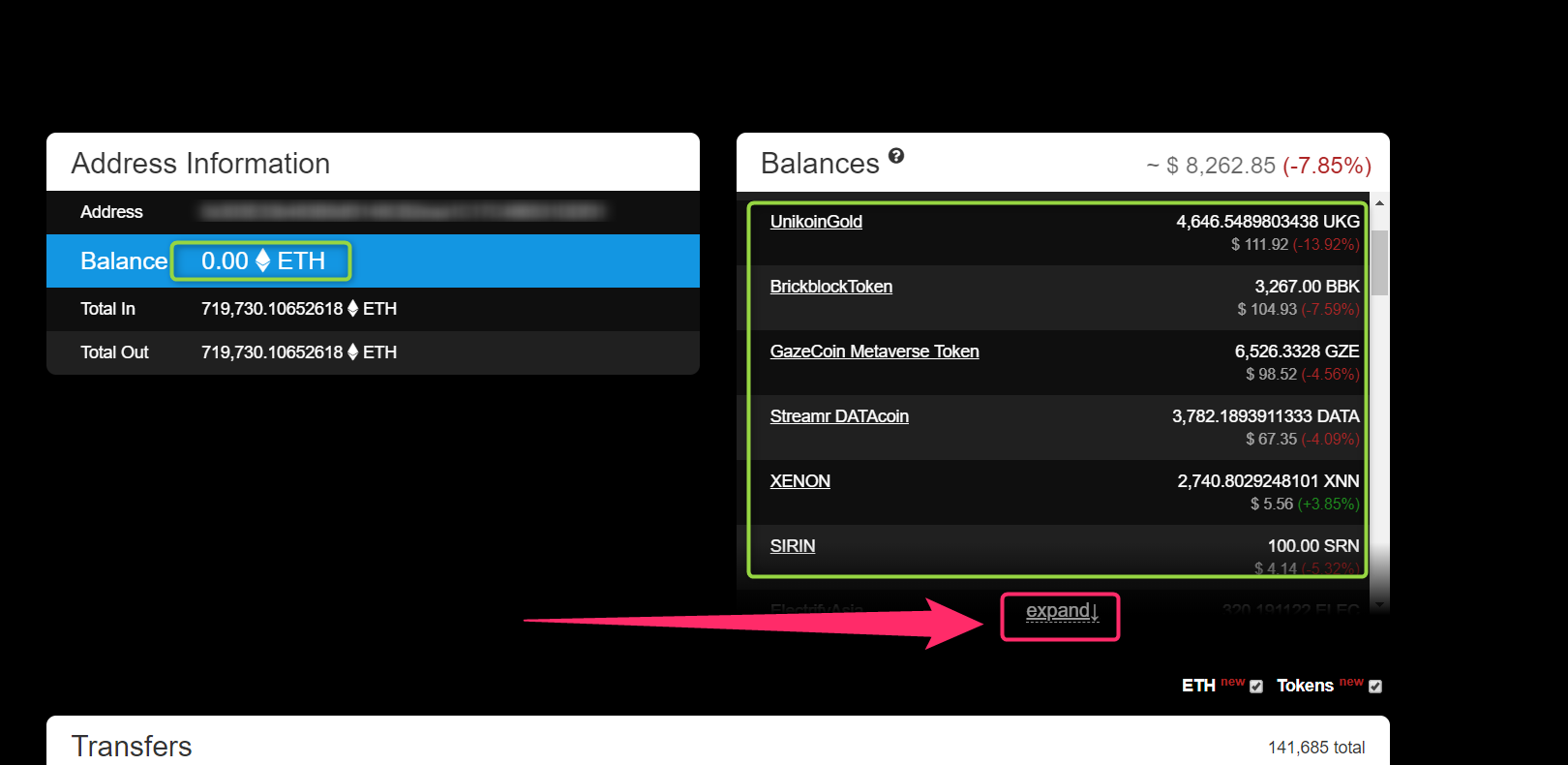Click the blurred address value
The height and width of the screenshot is (765, 1568).
403,211
